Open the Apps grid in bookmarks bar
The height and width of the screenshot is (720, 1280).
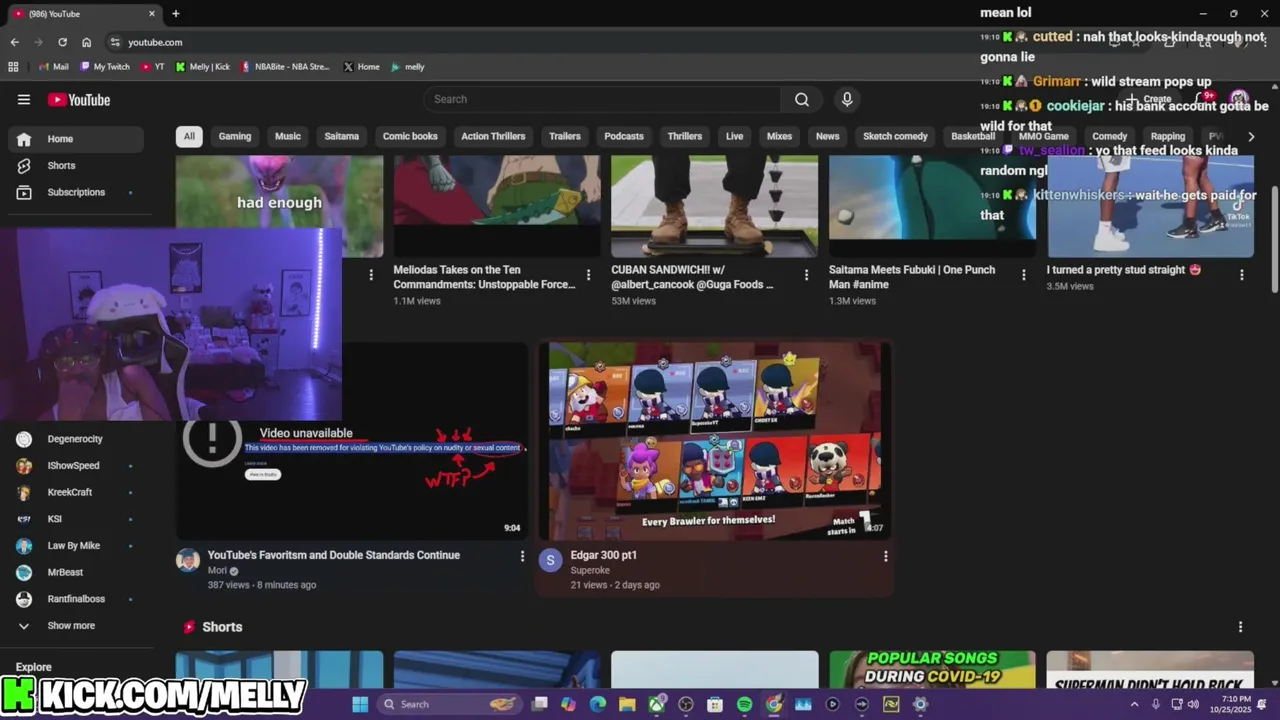point(13,67)
